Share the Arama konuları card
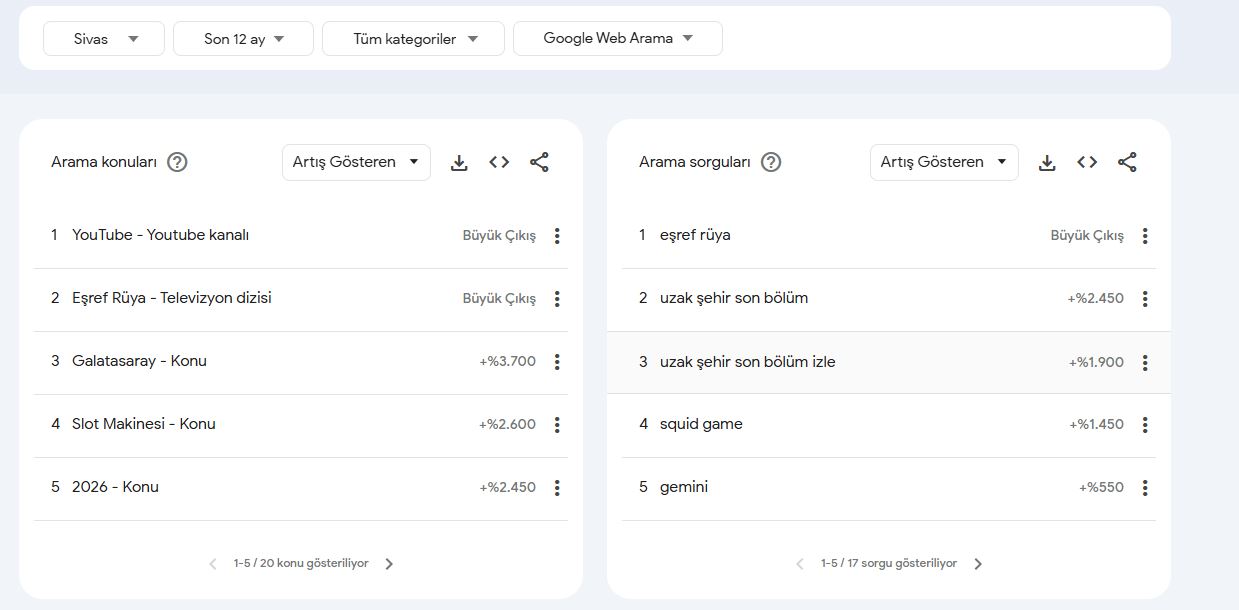The width and height of the screenshot is (1239, 610). coord(539,162)
